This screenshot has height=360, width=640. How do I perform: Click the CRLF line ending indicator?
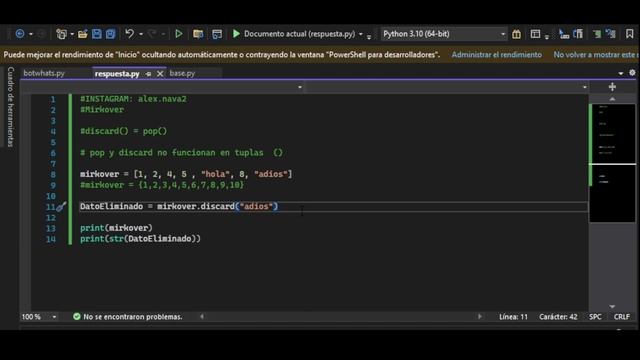pos(621,317)
